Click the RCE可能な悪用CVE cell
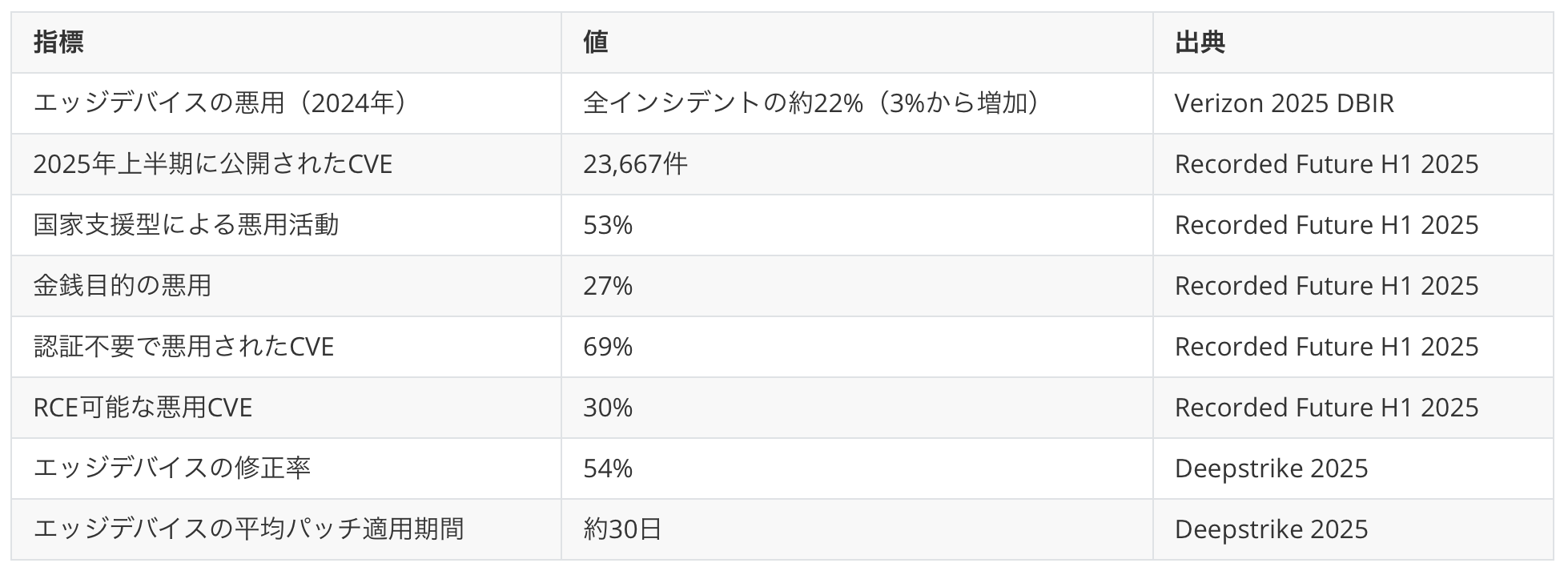The height and width of the screenshot is (575, 1568). click(x=143, y=408)
